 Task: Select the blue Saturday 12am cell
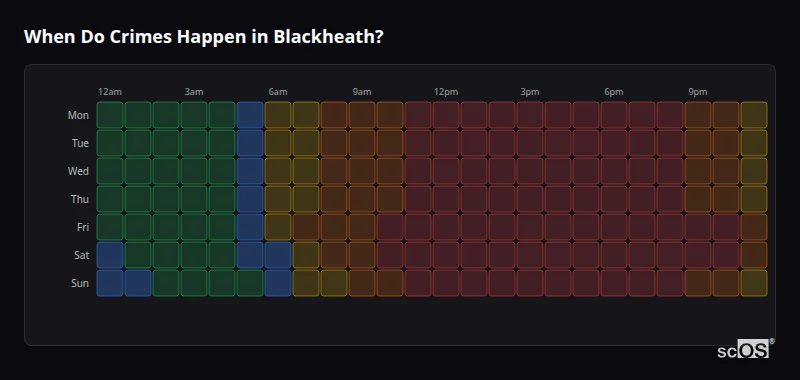coord(110,255)
